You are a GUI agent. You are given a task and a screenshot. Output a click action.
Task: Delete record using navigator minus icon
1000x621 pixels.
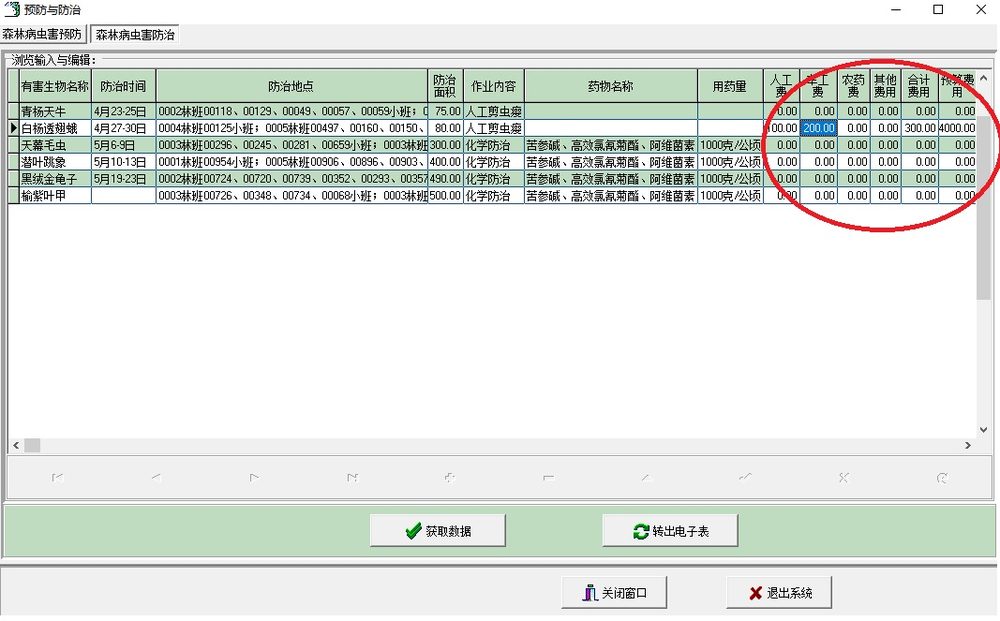tap(548, 478)
